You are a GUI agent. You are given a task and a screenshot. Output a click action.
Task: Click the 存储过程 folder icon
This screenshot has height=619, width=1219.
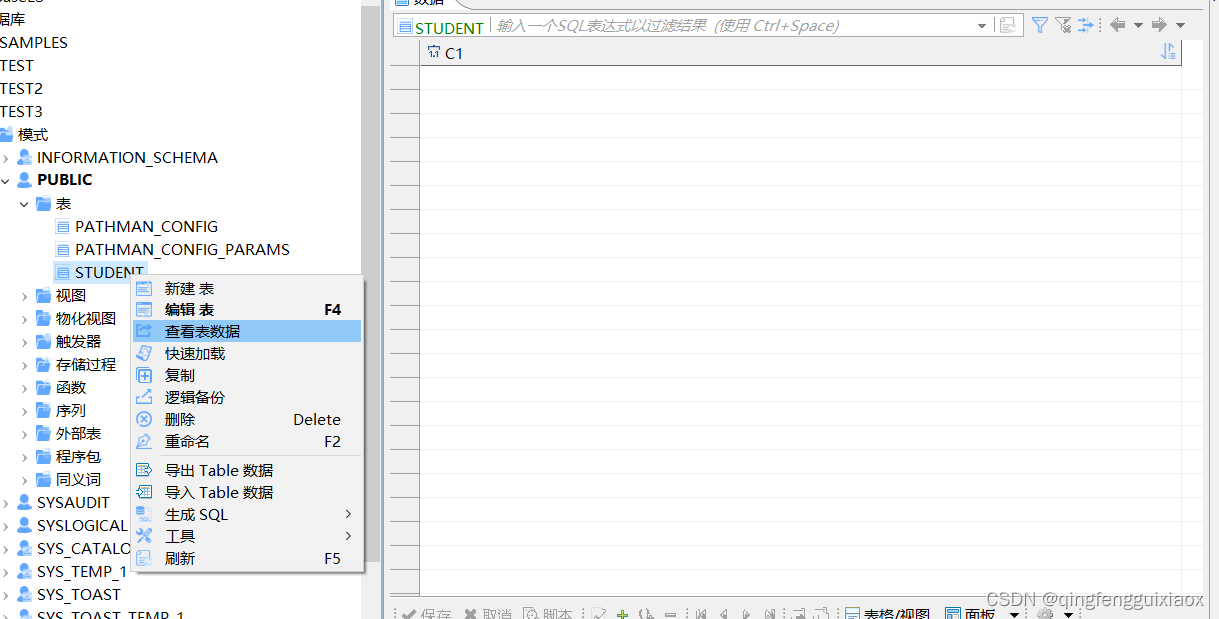[43, 365]
